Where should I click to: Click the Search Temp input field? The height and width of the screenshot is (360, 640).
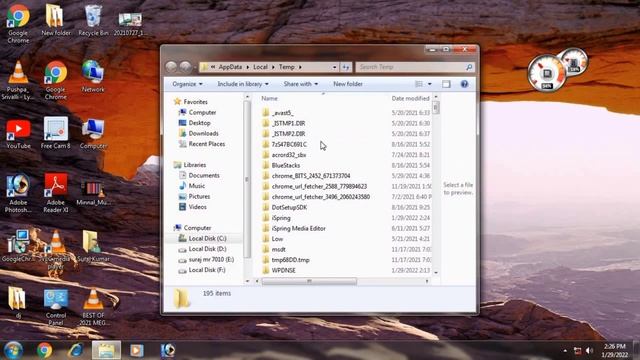click(415, 67)
